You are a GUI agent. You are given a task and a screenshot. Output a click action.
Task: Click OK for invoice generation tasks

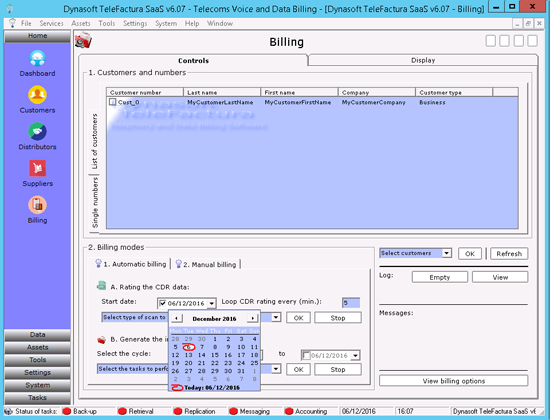click(x=298, y=369)
